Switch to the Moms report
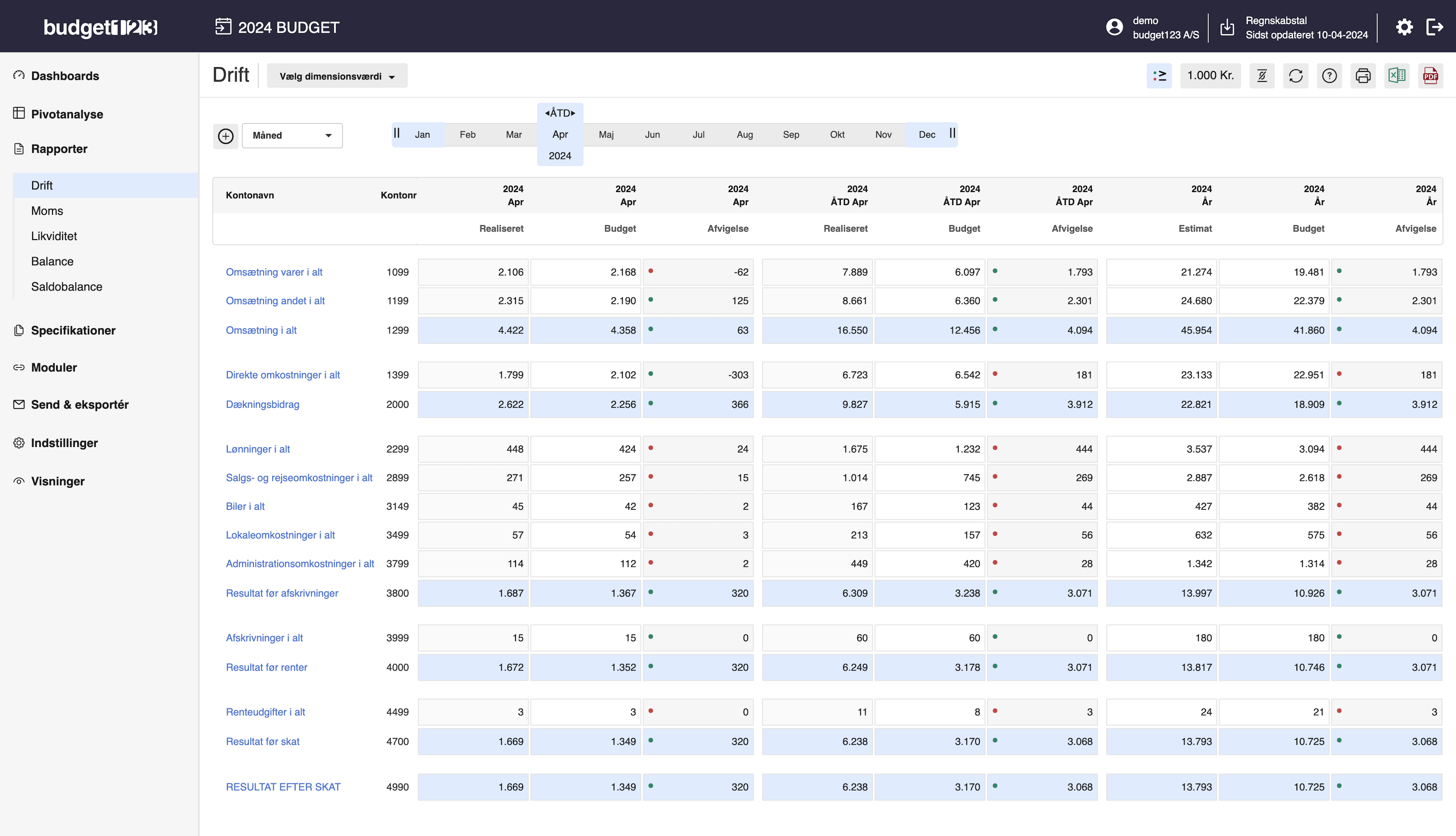This screenshot has width=1456, height=836. click(46, 211)
